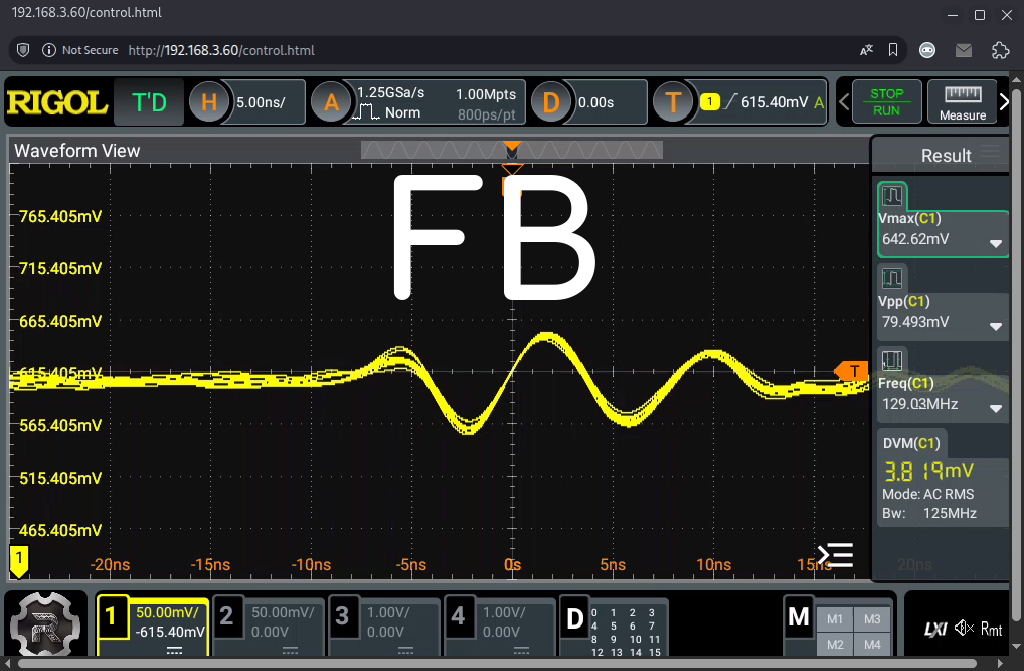Bookmark this page
Viewport: 1024px width, 671px height.
point(893,50)
